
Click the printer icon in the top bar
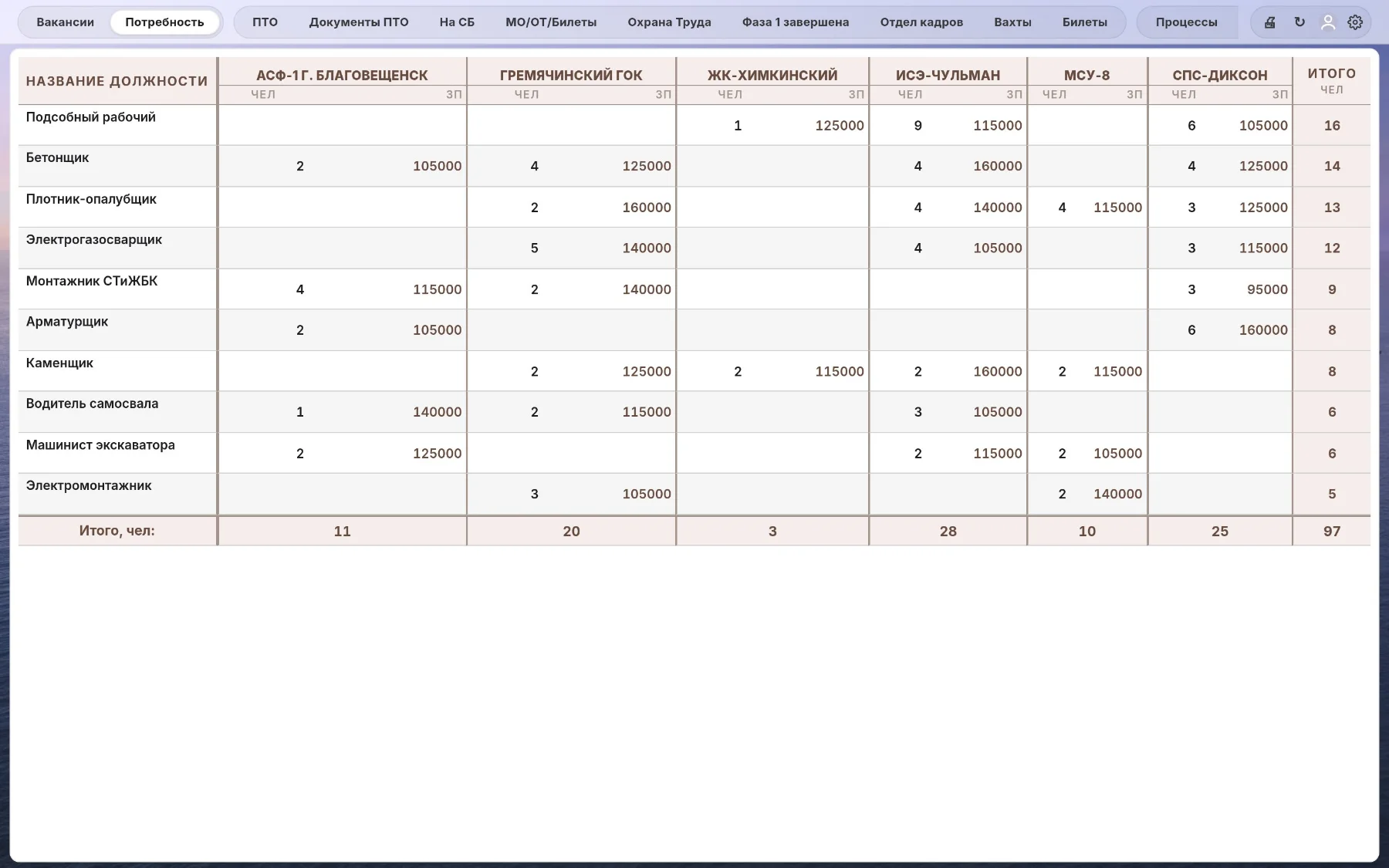(1270, 22)
